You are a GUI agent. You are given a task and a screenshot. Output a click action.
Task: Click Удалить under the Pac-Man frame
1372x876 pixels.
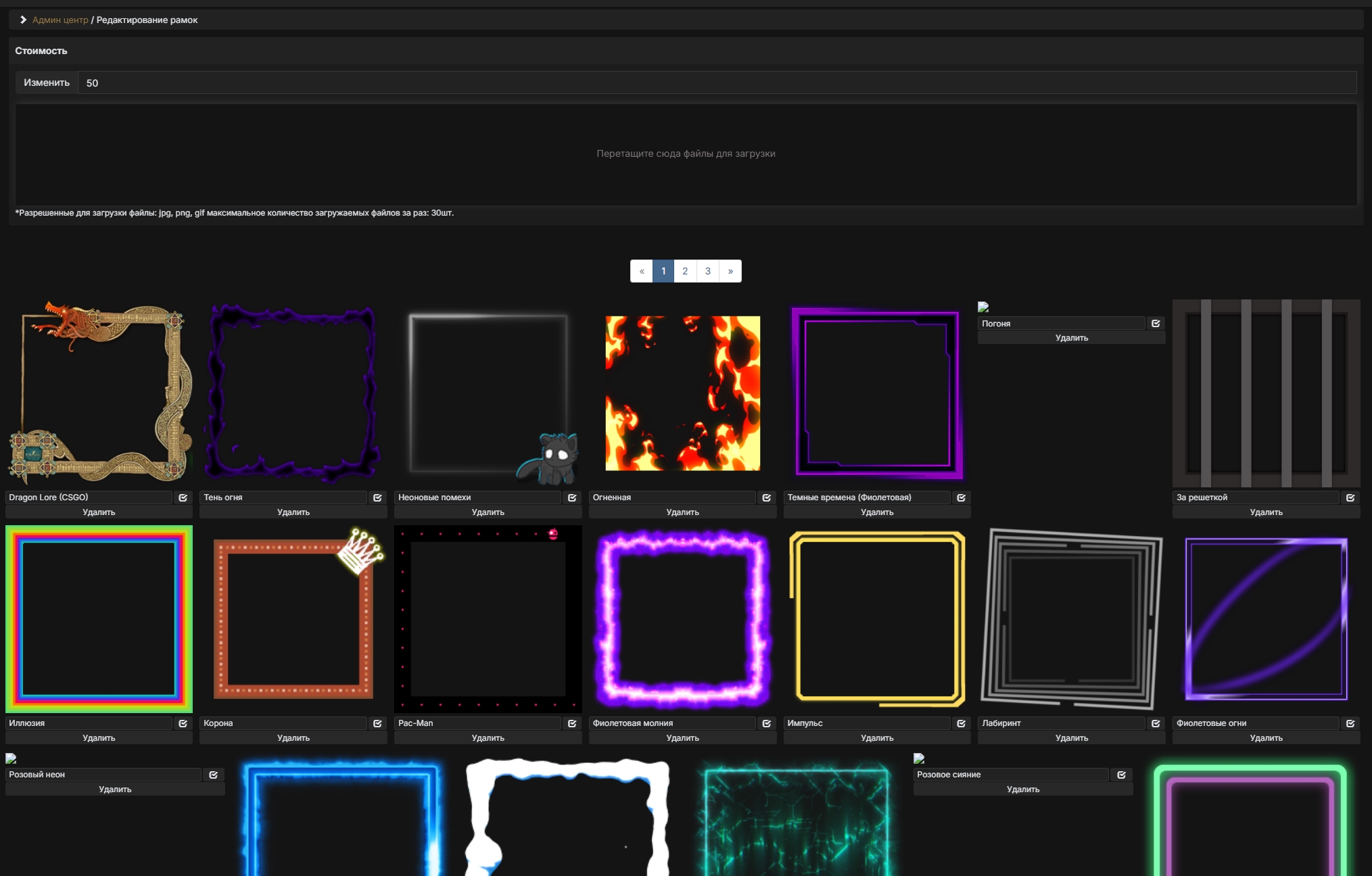pos(488,737)
